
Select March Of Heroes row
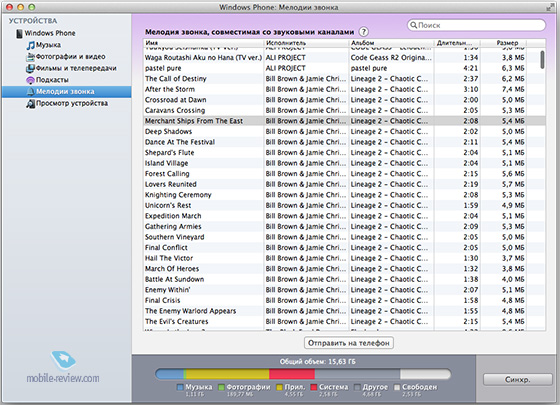coord(344,269)
